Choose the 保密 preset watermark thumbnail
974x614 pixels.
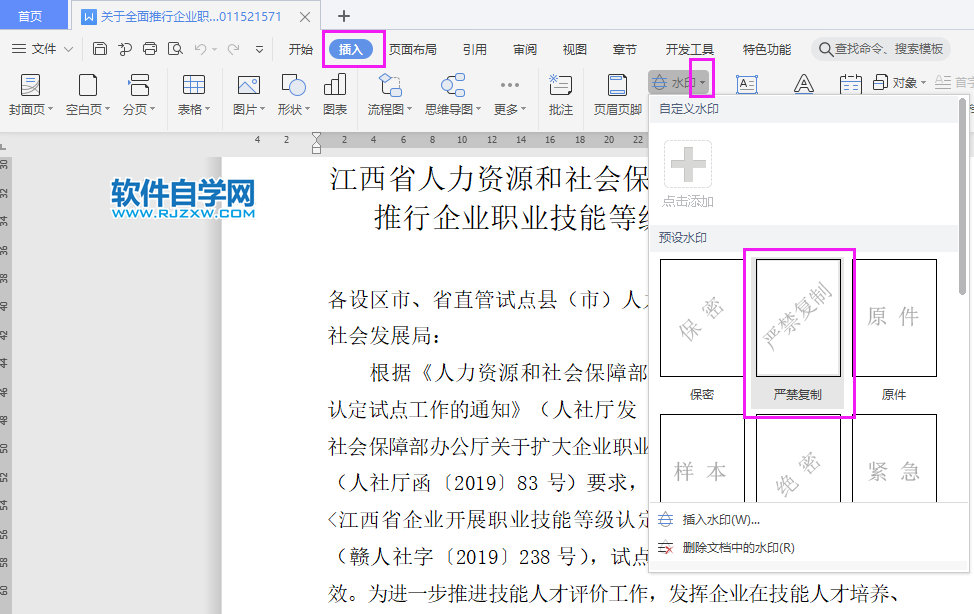pos(701,316)
